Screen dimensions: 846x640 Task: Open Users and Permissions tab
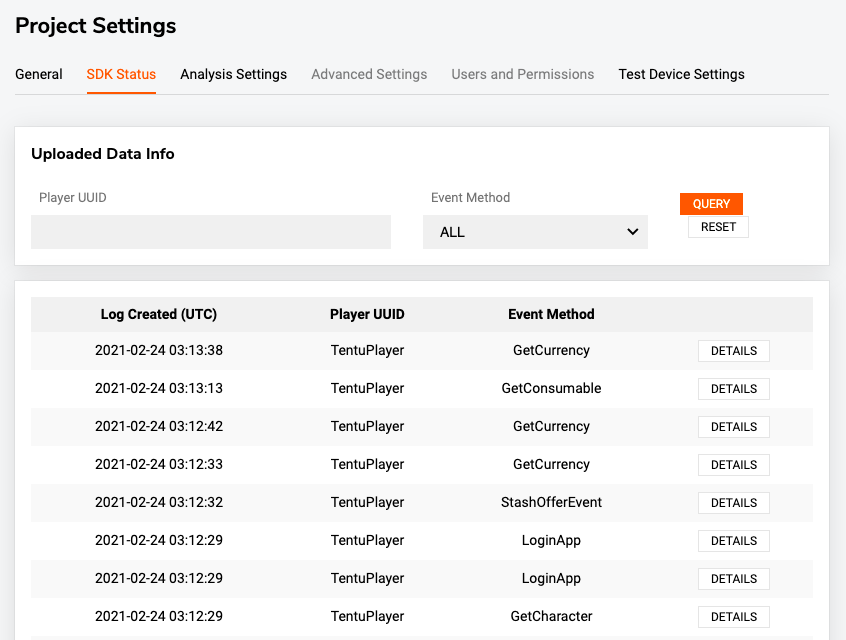pos(523,74)
